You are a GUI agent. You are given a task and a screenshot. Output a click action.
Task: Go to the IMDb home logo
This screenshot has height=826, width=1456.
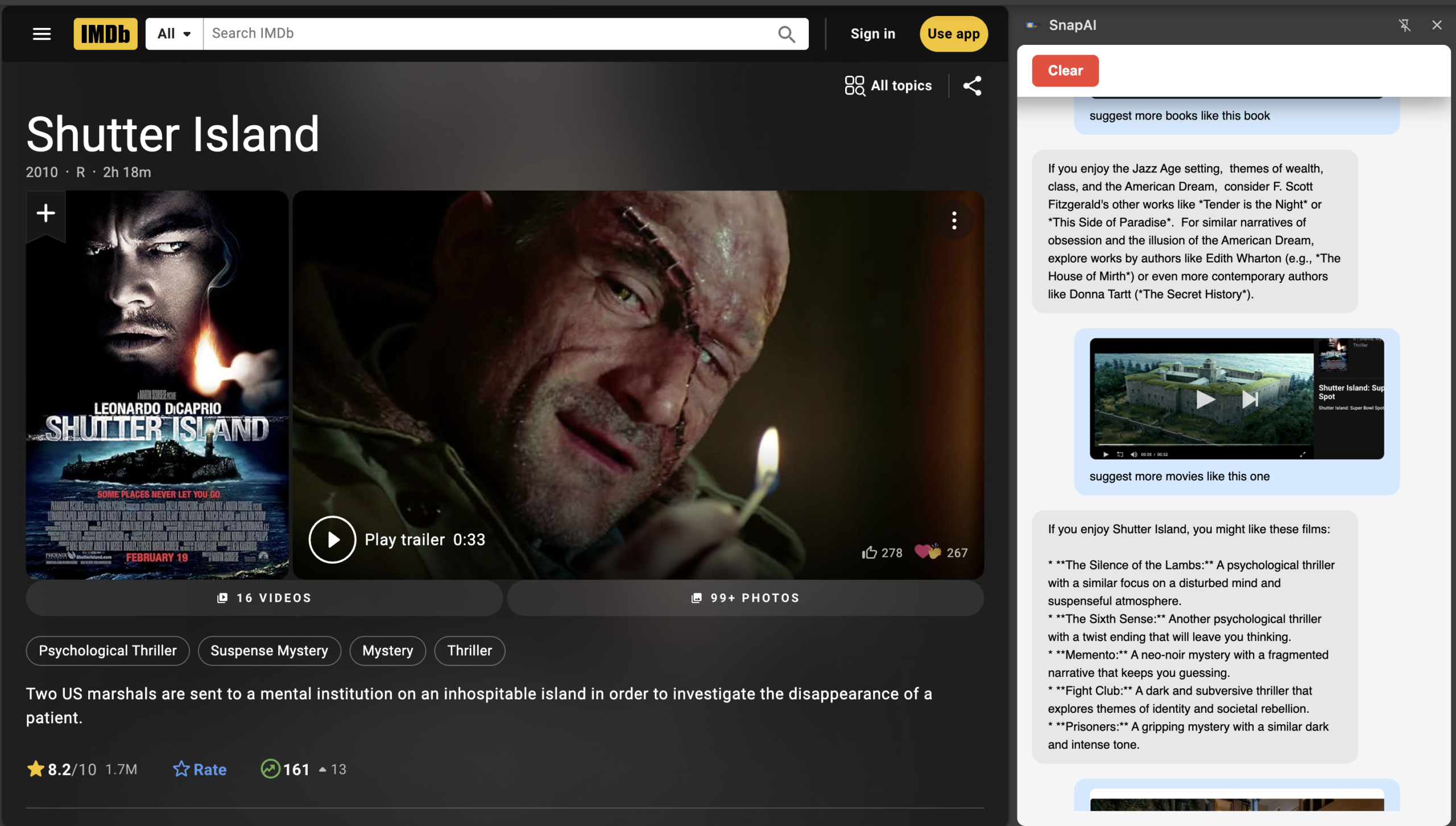point(105,34)
